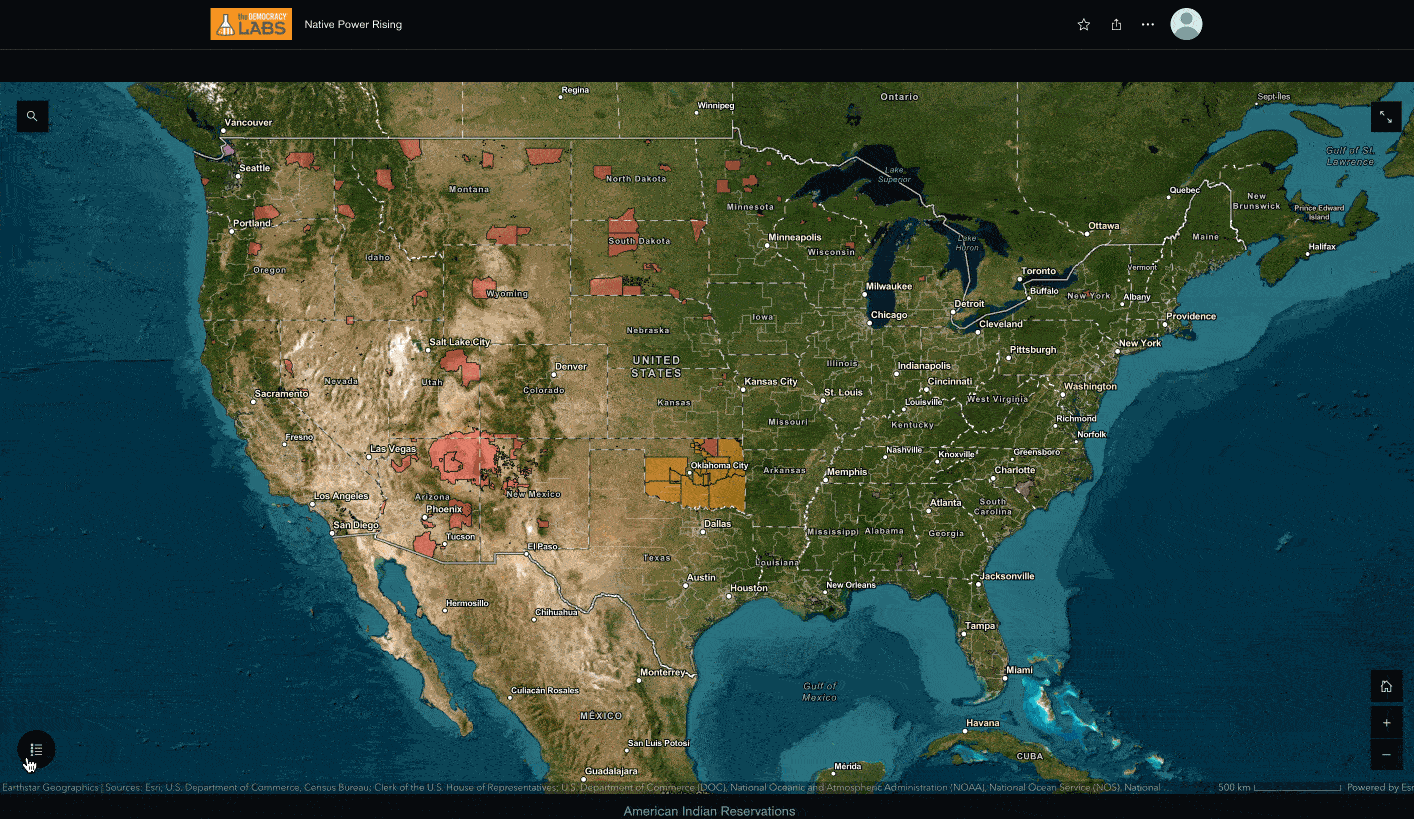Click the San Diego city label
This screenshot has width=1414, height=819.
click(x=357, y=525)
